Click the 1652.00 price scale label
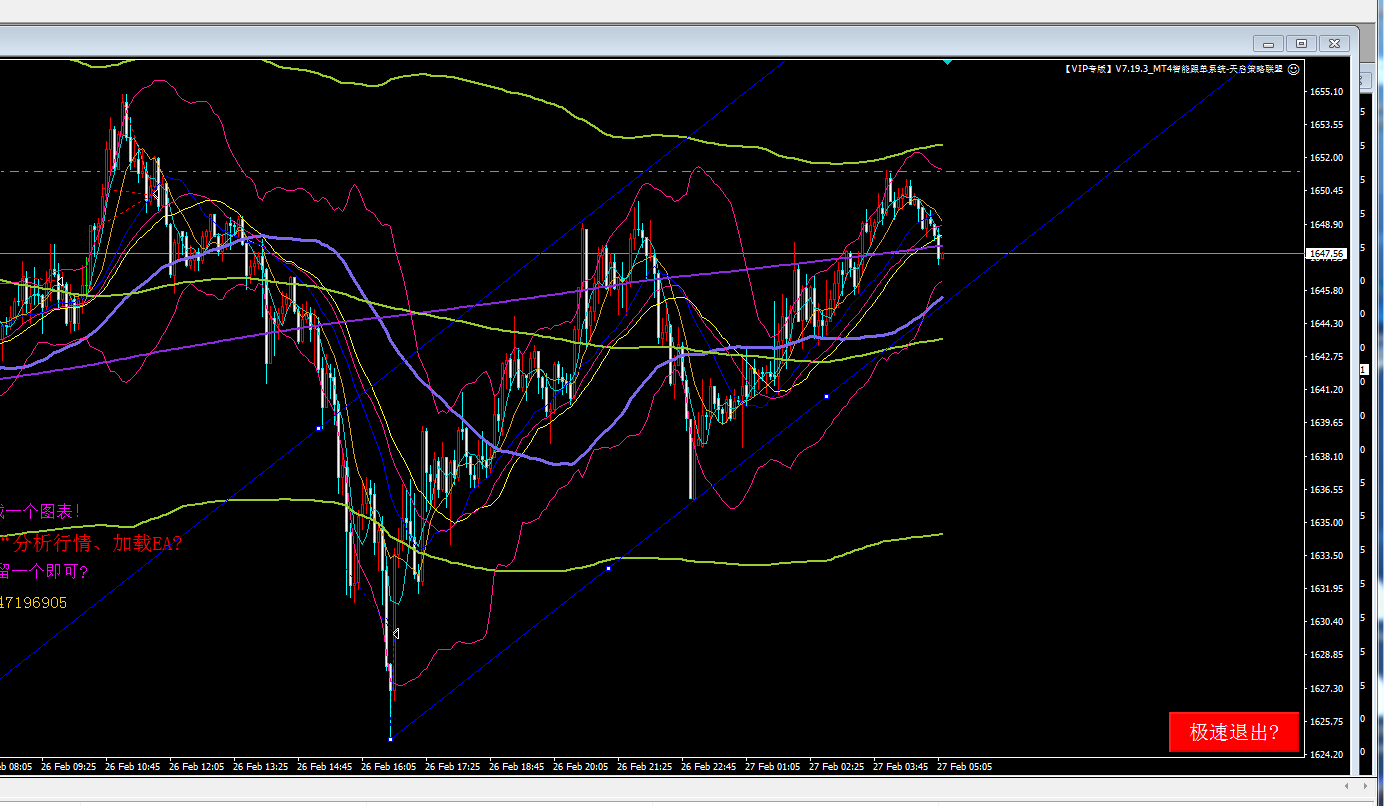Image resolution: width=1384 pixels, height=806 pixels. (x=1325, y=158)
